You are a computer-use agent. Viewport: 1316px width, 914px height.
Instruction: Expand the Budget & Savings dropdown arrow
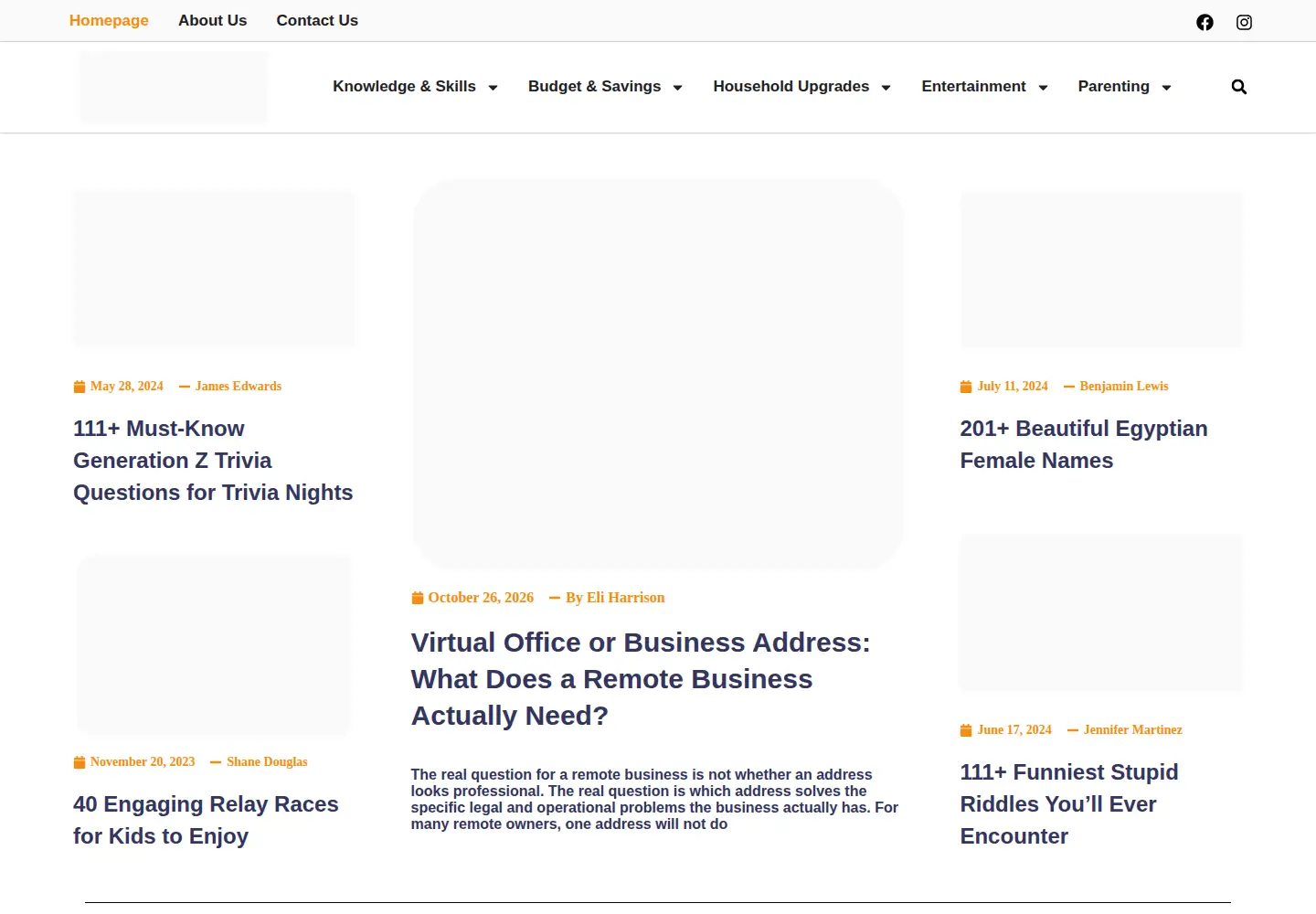coord(677,88)
